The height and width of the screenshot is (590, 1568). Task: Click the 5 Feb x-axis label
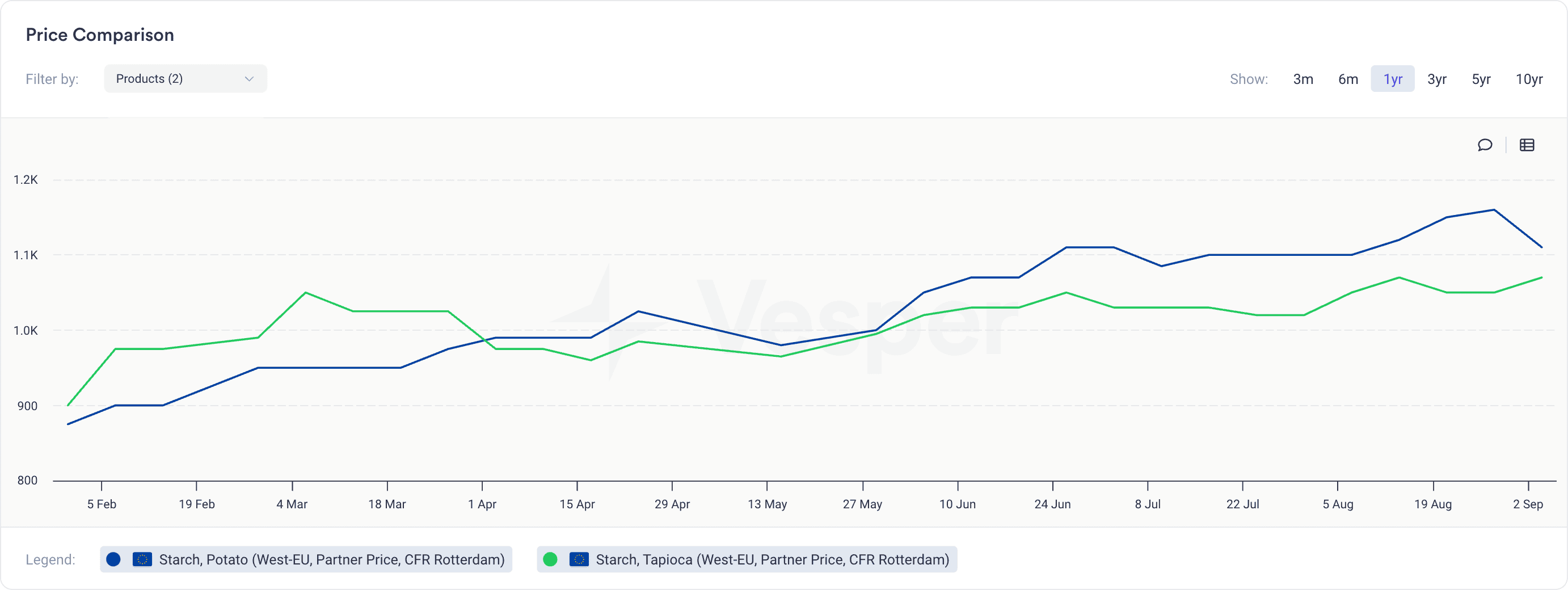coord(102,504)
